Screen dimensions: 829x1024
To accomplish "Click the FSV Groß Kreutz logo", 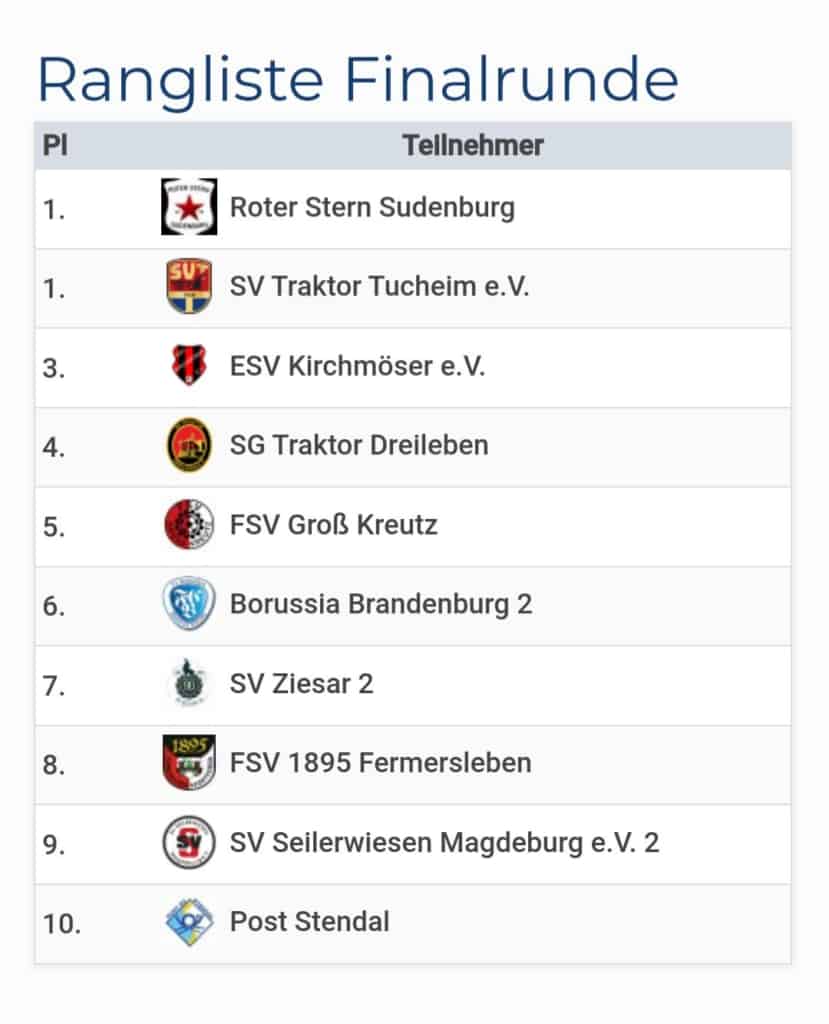I will [x=189, y=524].
